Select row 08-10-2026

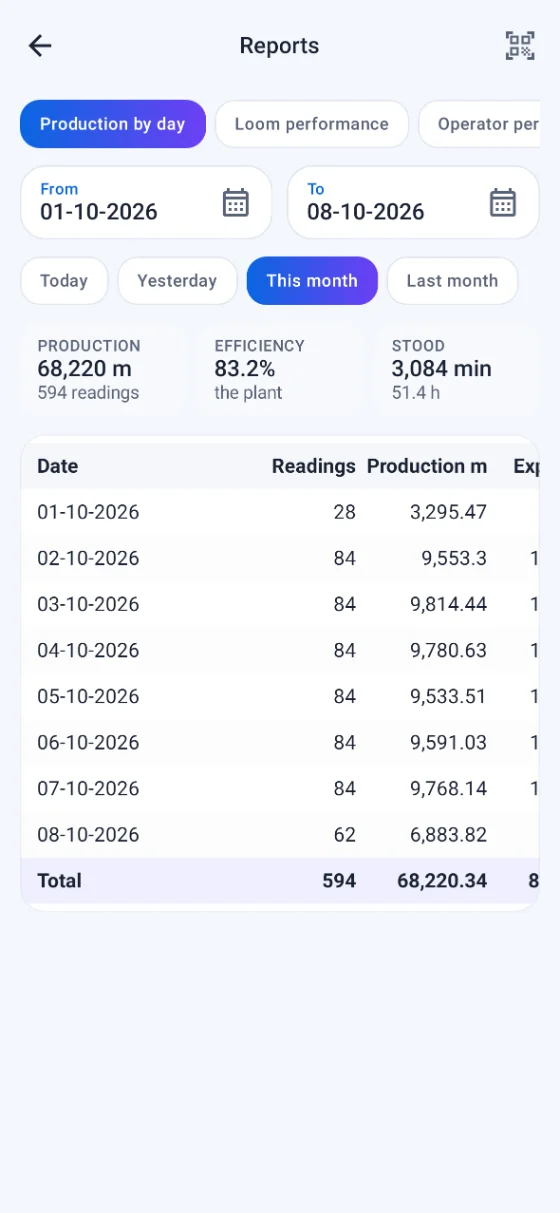tap(280, 834)
